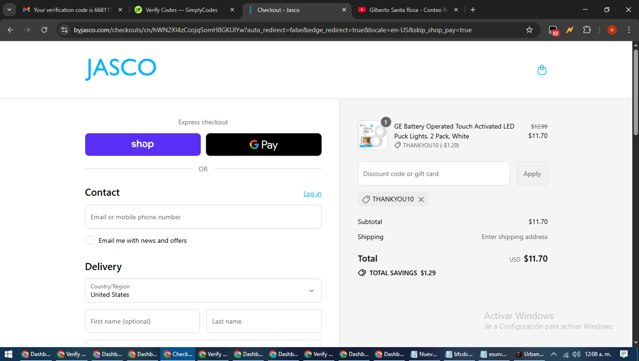Go back to the previous page
Screen dimensions: 639x361
11,30
